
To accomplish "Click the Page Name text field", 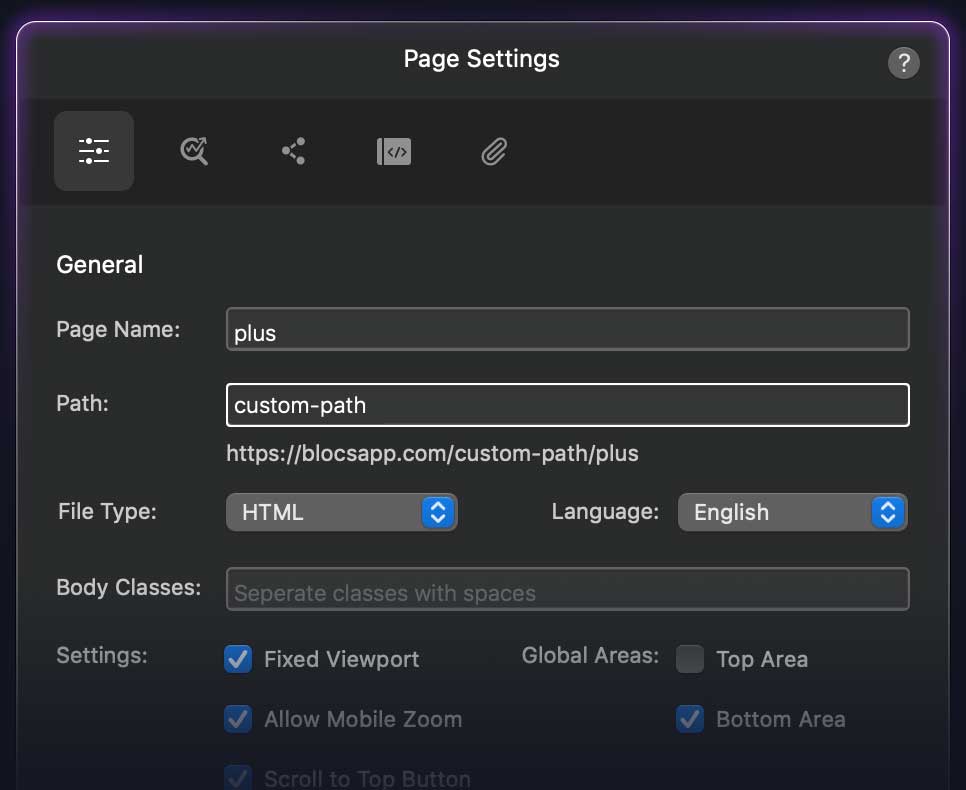I will click(567, 330).
